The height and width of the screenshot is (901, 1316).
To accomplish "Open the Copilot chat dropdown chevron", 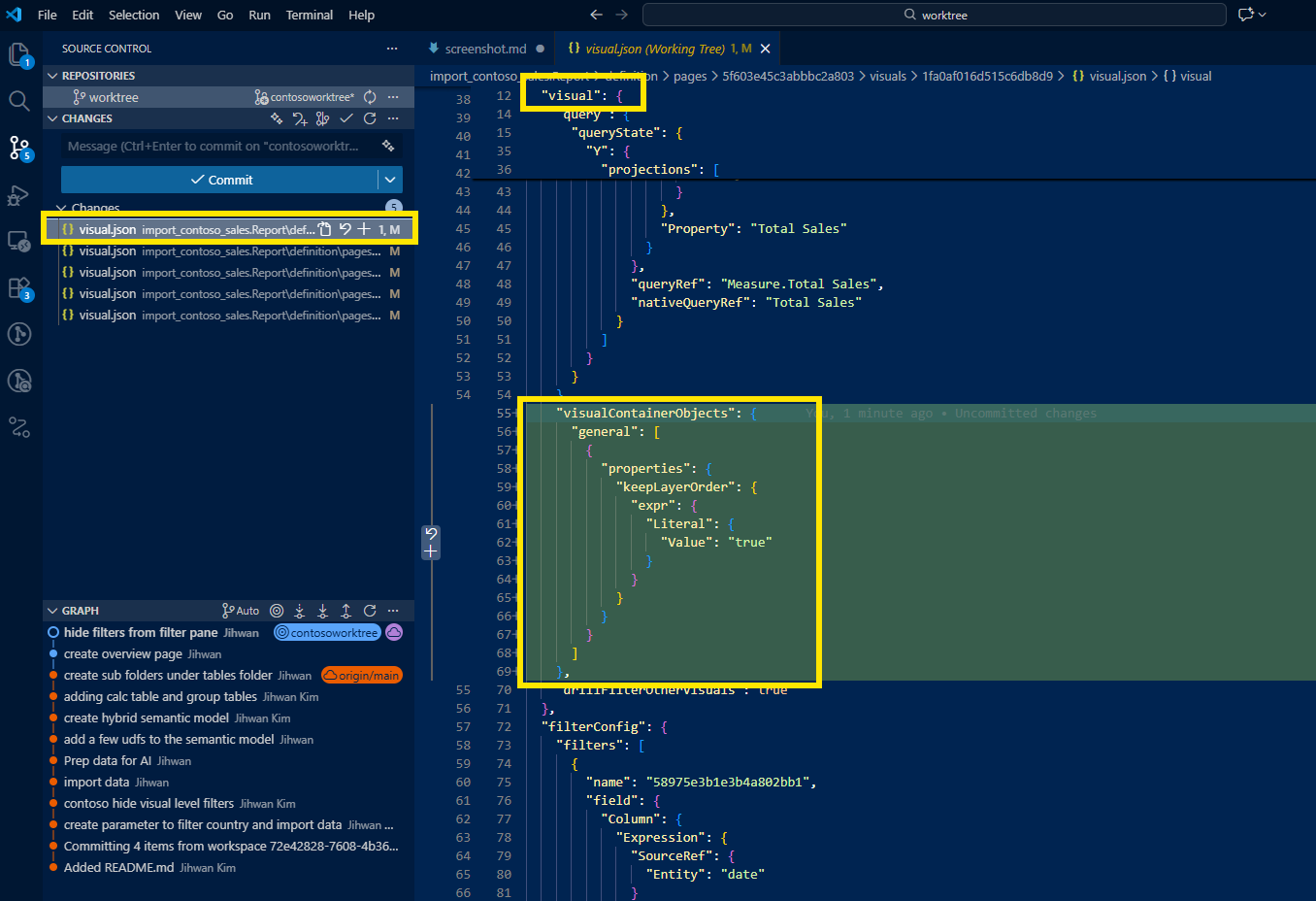I will coord(1262,15).
